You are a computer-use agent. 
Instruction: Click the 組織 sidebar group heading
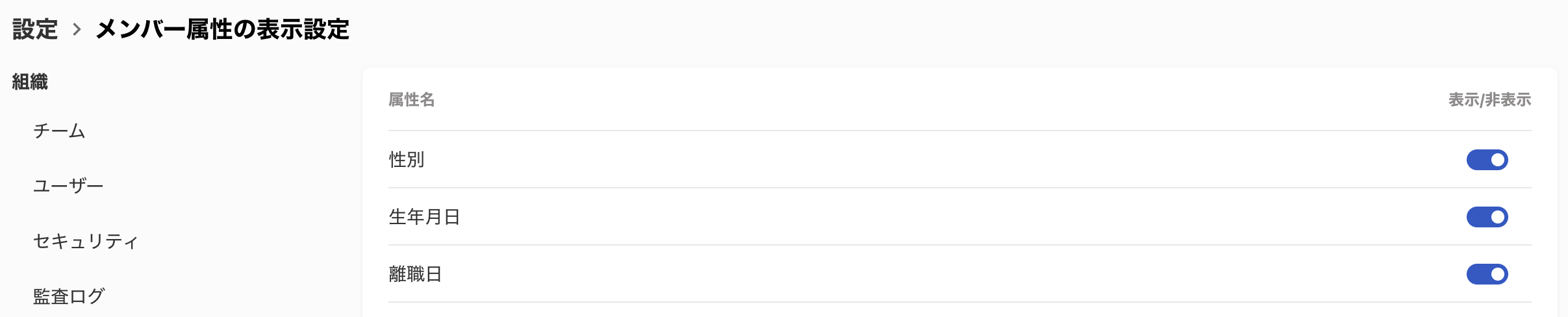pos(30,82)
